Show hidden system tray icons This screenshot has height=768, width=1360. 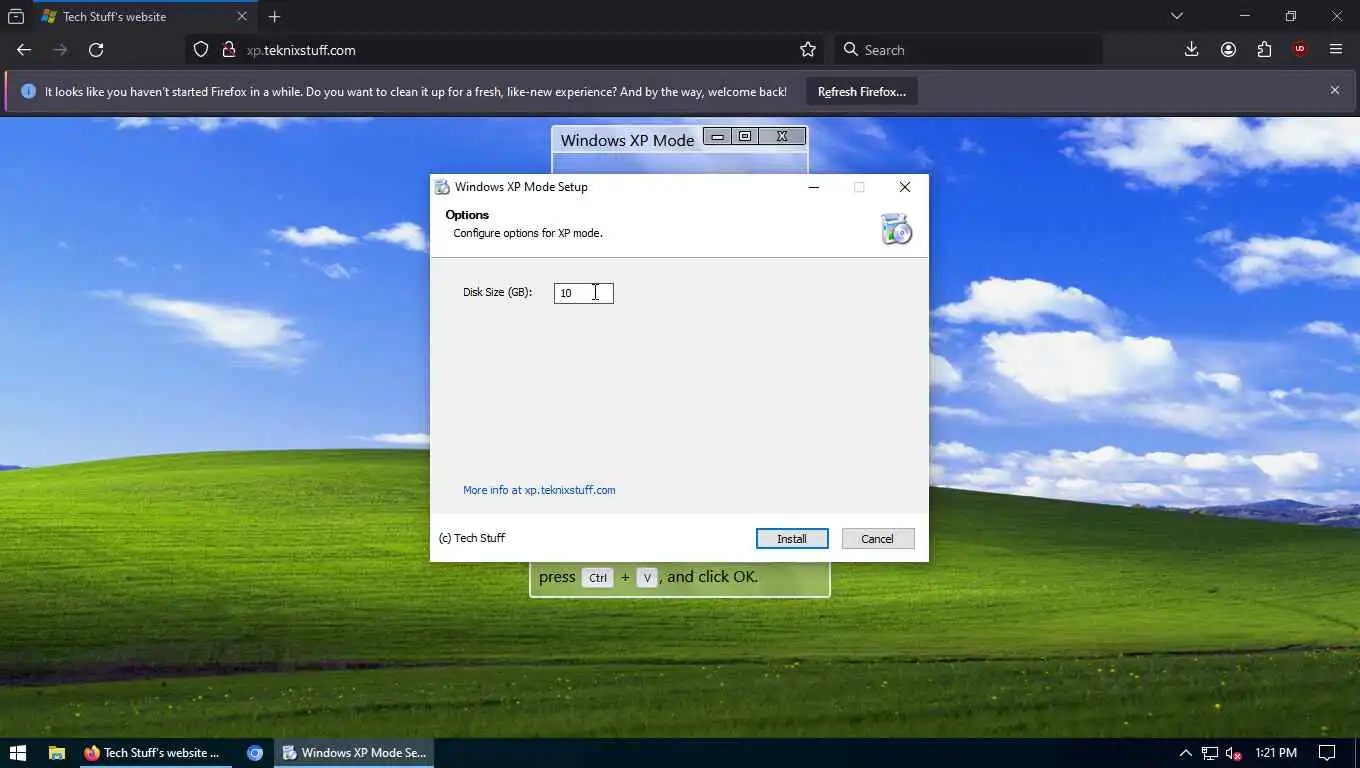click(1185, 753)
